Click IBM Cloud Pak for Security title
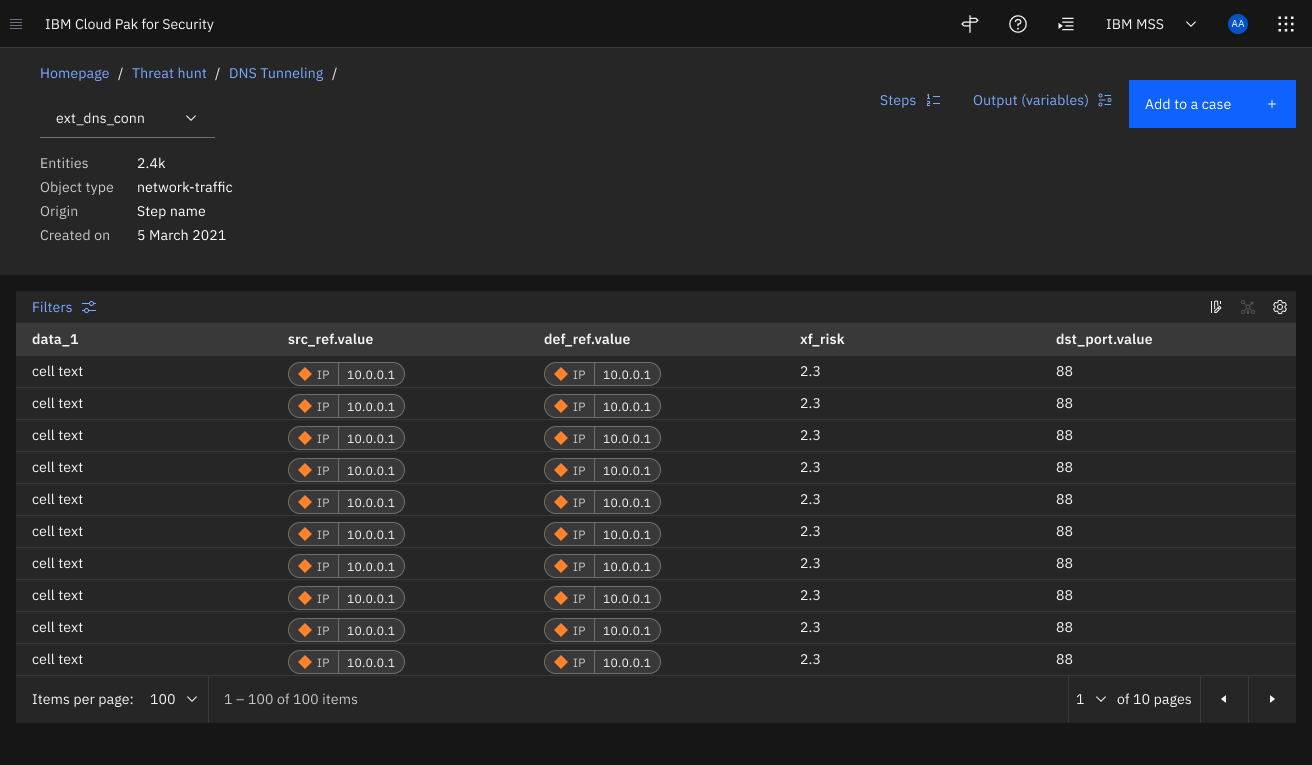1312x765 pixels. point(129,24)
